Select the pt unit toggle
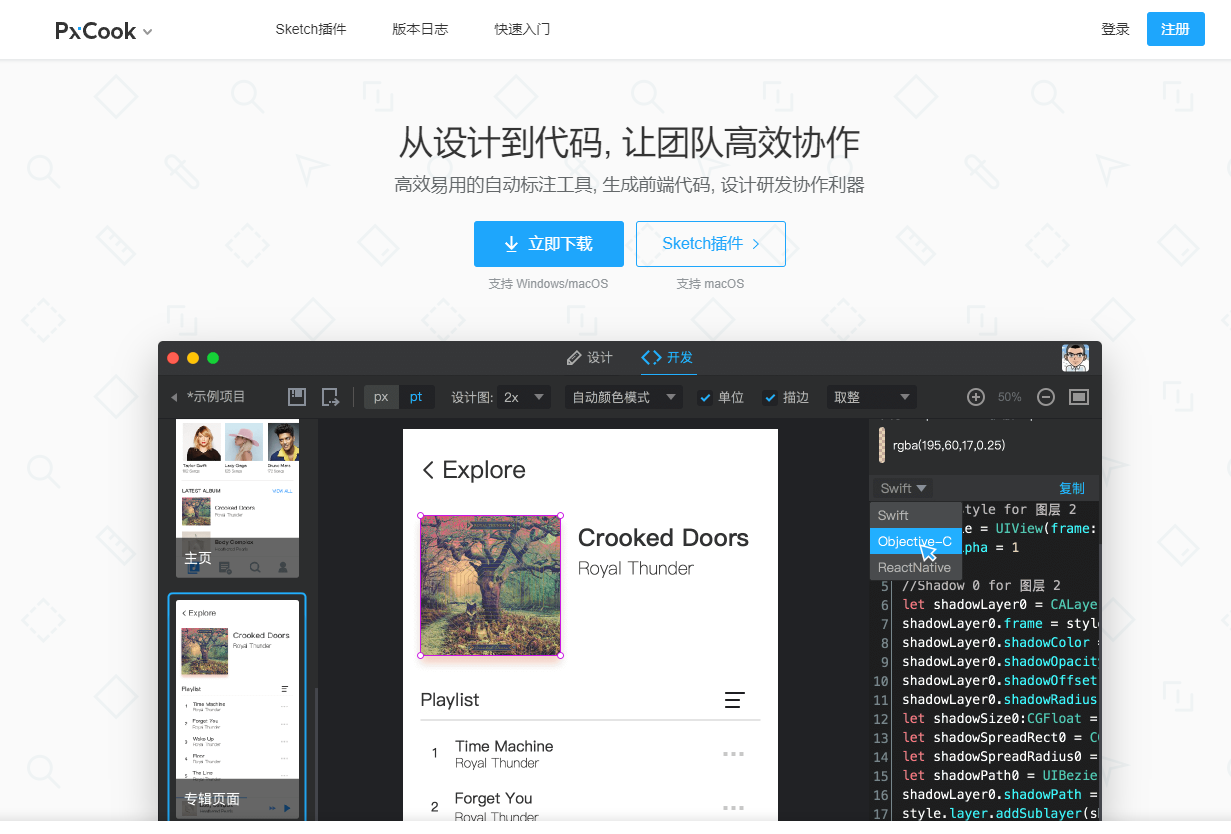This screenshot has height=834, width=1231. 416,397
